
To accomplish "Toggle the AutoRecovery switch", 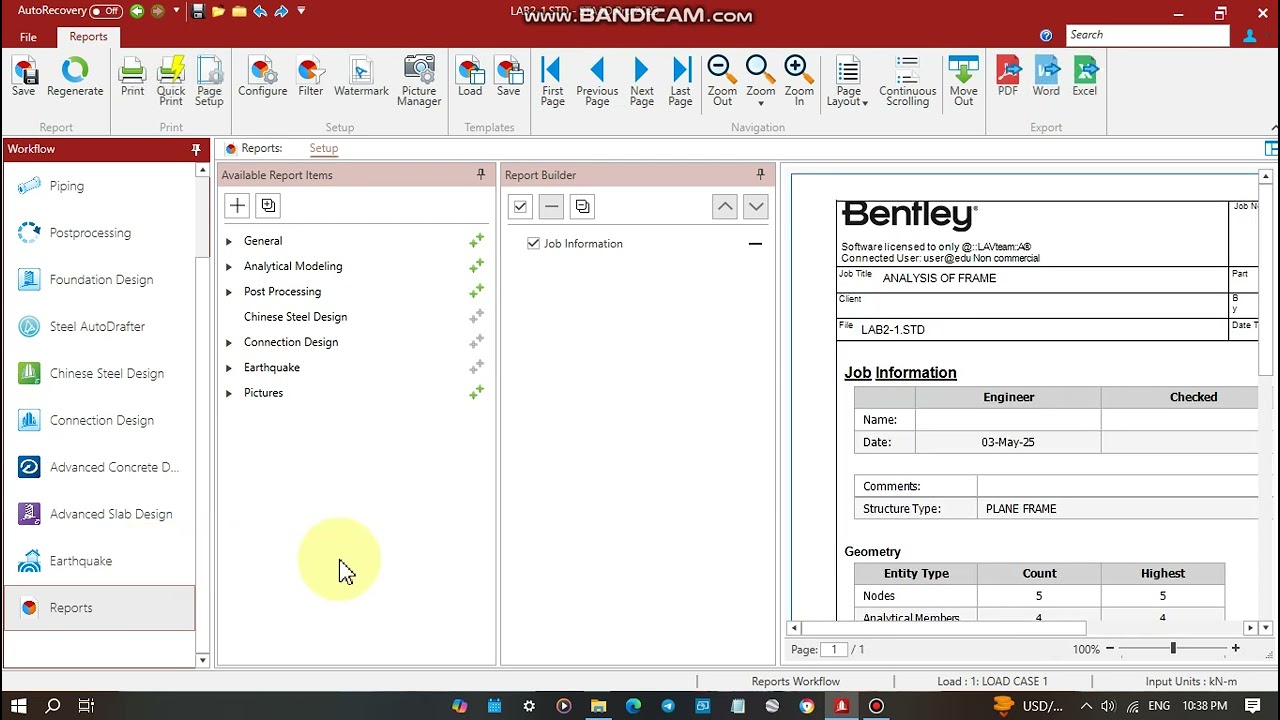I will click(105, 12).
